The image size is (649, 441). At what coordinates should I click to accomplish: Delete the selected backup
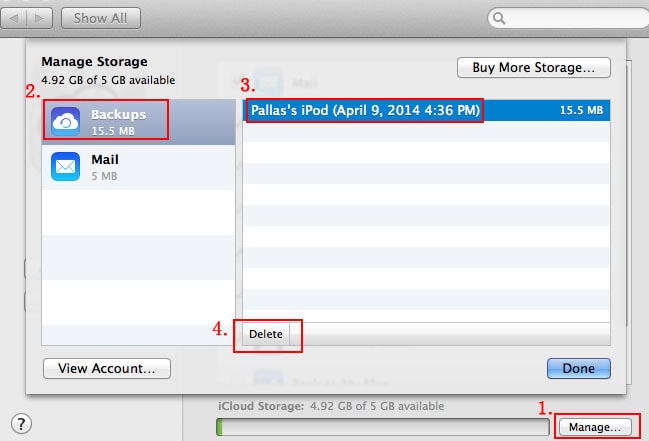click(266, 334)
